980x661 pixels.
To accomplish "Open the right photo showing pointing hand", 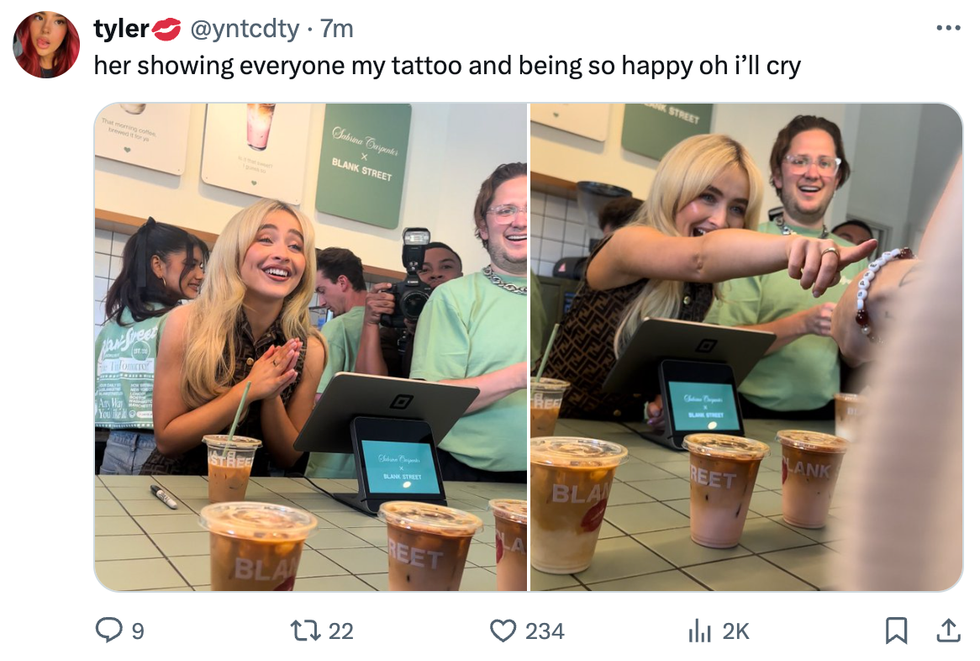I will point(746,347).
